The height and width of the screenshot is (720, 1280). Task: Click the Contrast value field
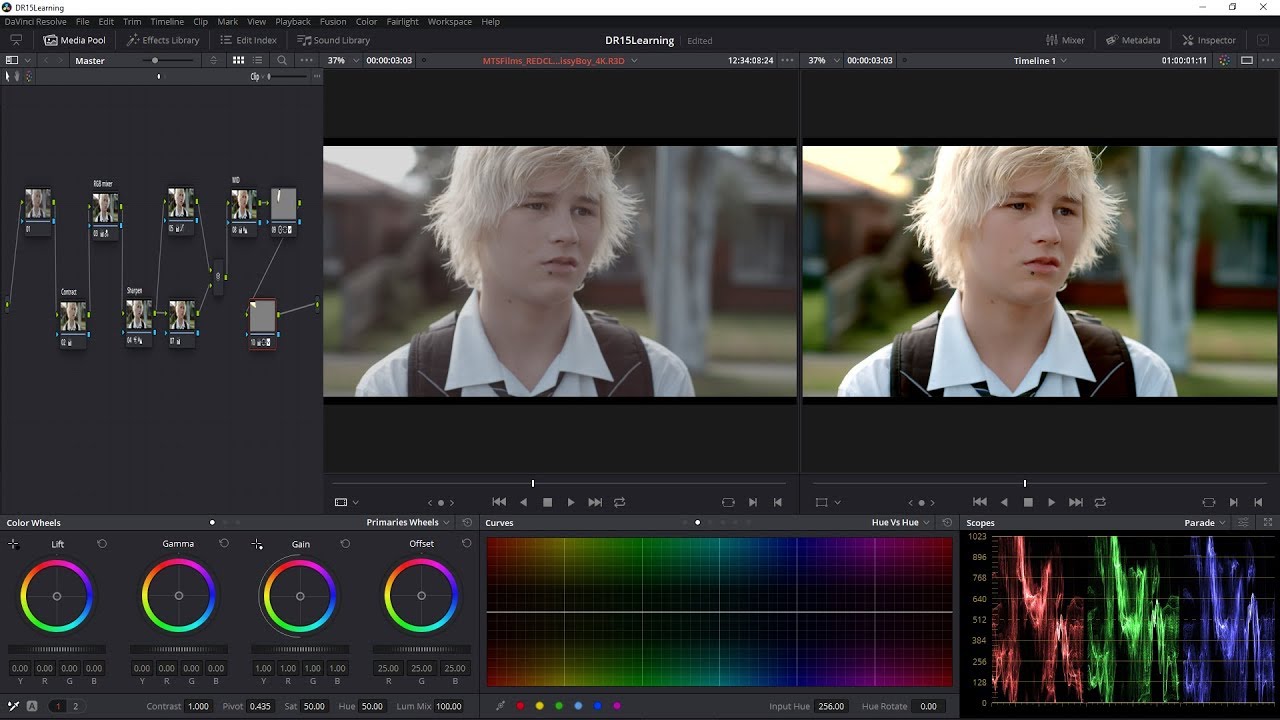(198, 706)
